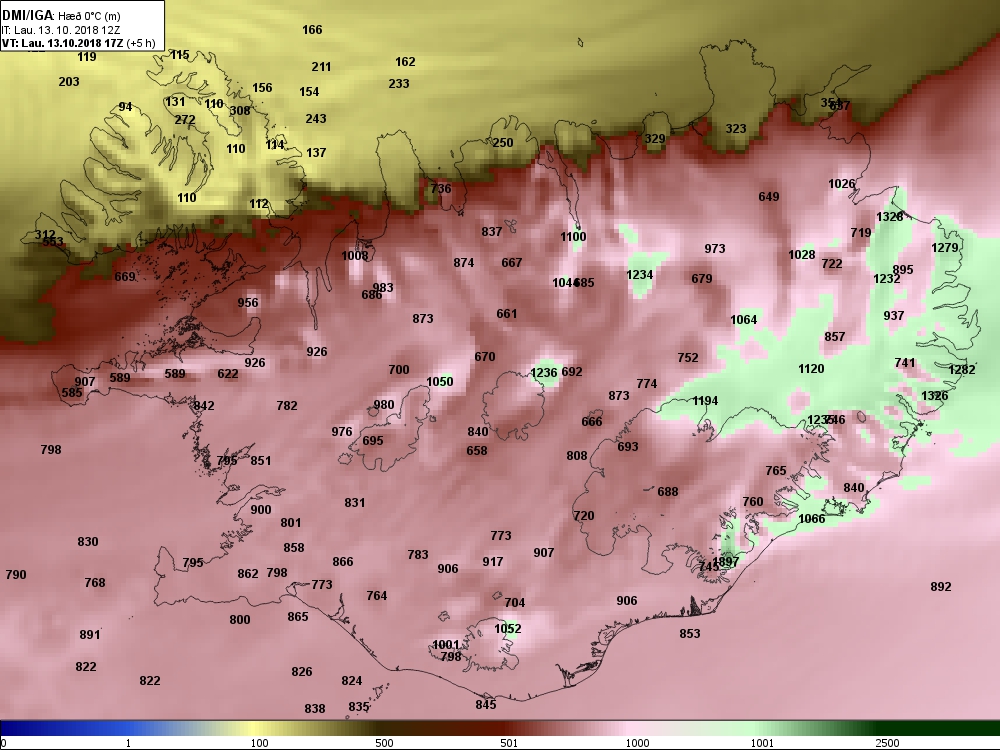Viewport: 1000px width, 750px height.
Task: Pick the value 272 in the Westfjords
Action: pos(185,120)
